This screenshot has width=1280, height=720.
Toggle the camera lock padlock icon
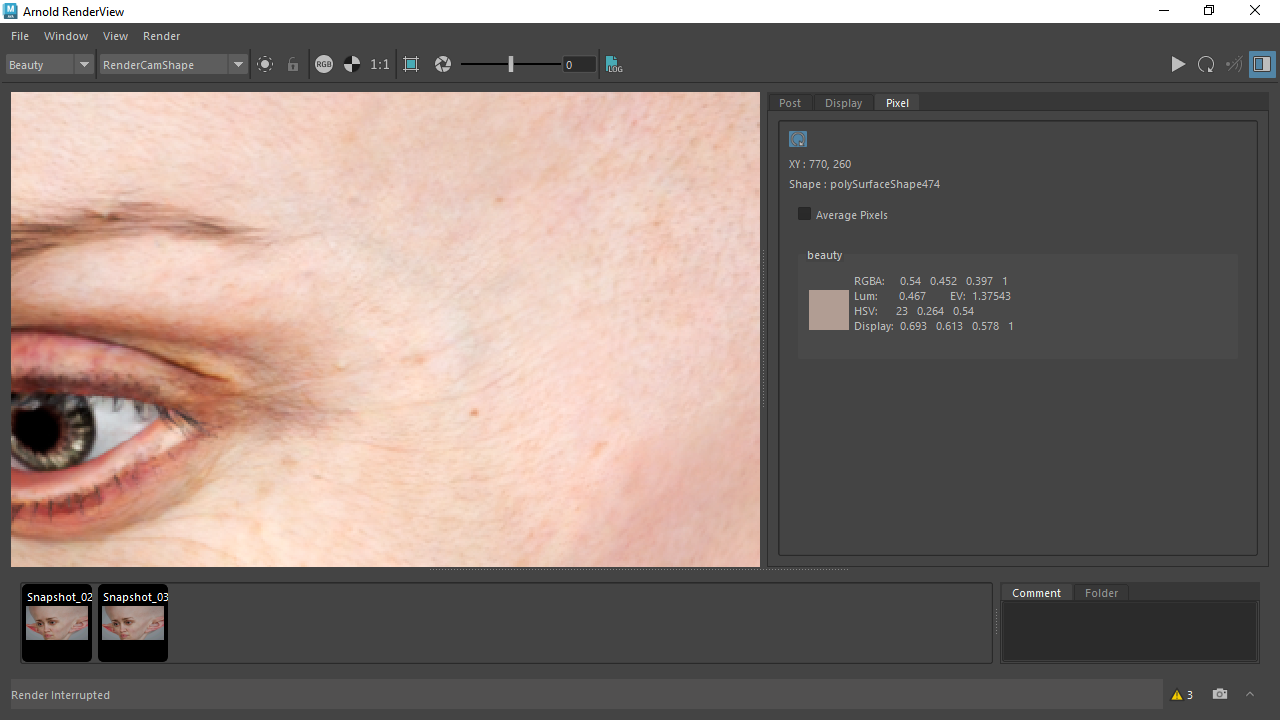pos(293,64)
